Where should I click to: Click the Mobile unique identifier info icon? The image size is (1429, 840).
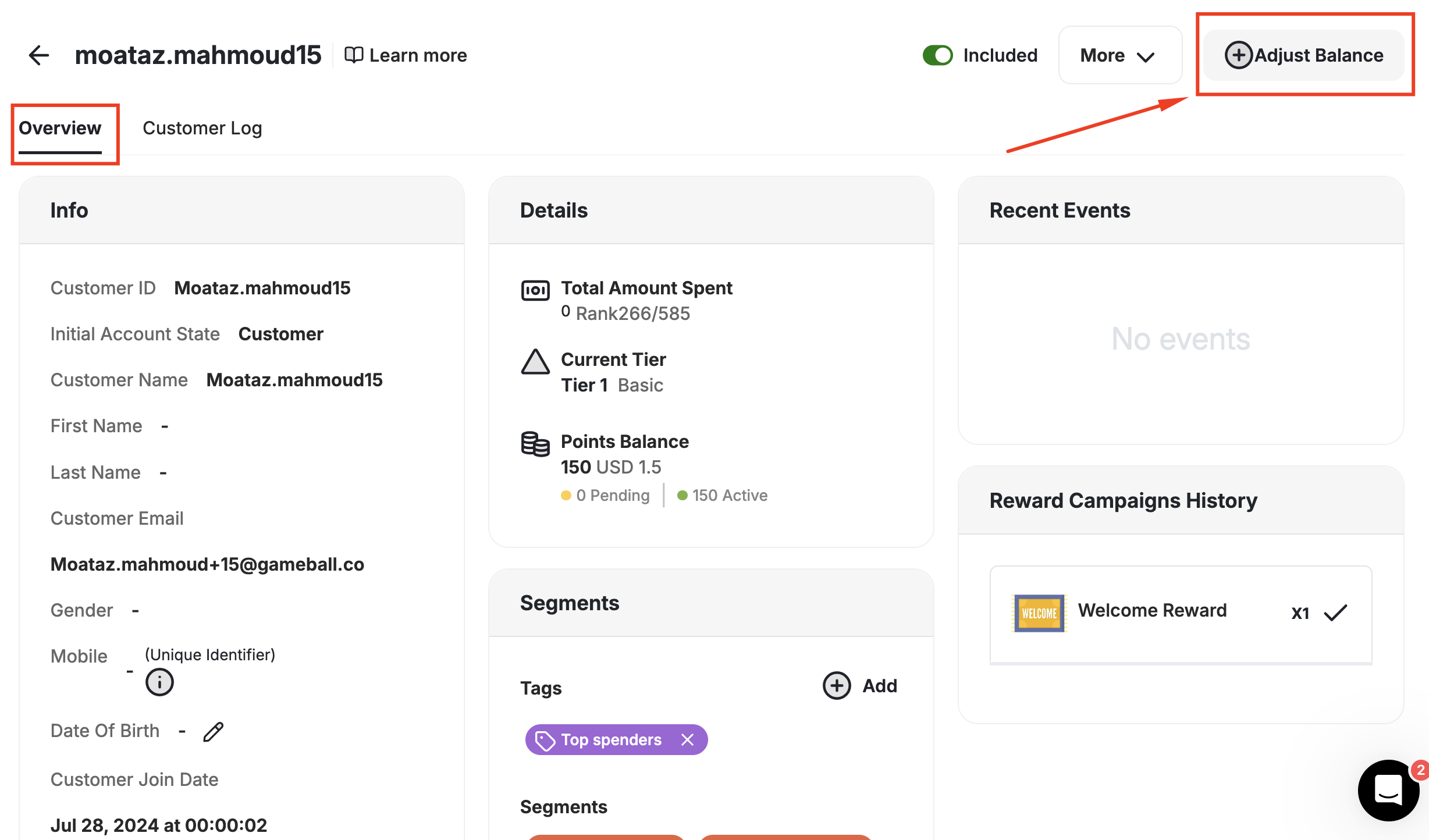click(x=159, y=682)
